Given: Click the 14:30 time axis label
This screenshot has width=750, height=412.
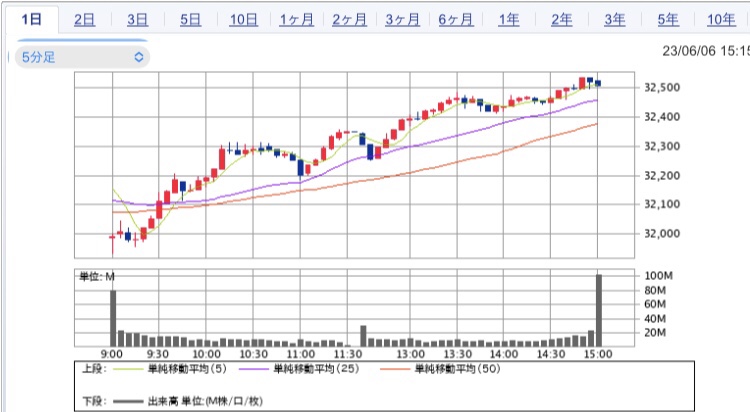Looking at the screenshot, I should point(551,354).
